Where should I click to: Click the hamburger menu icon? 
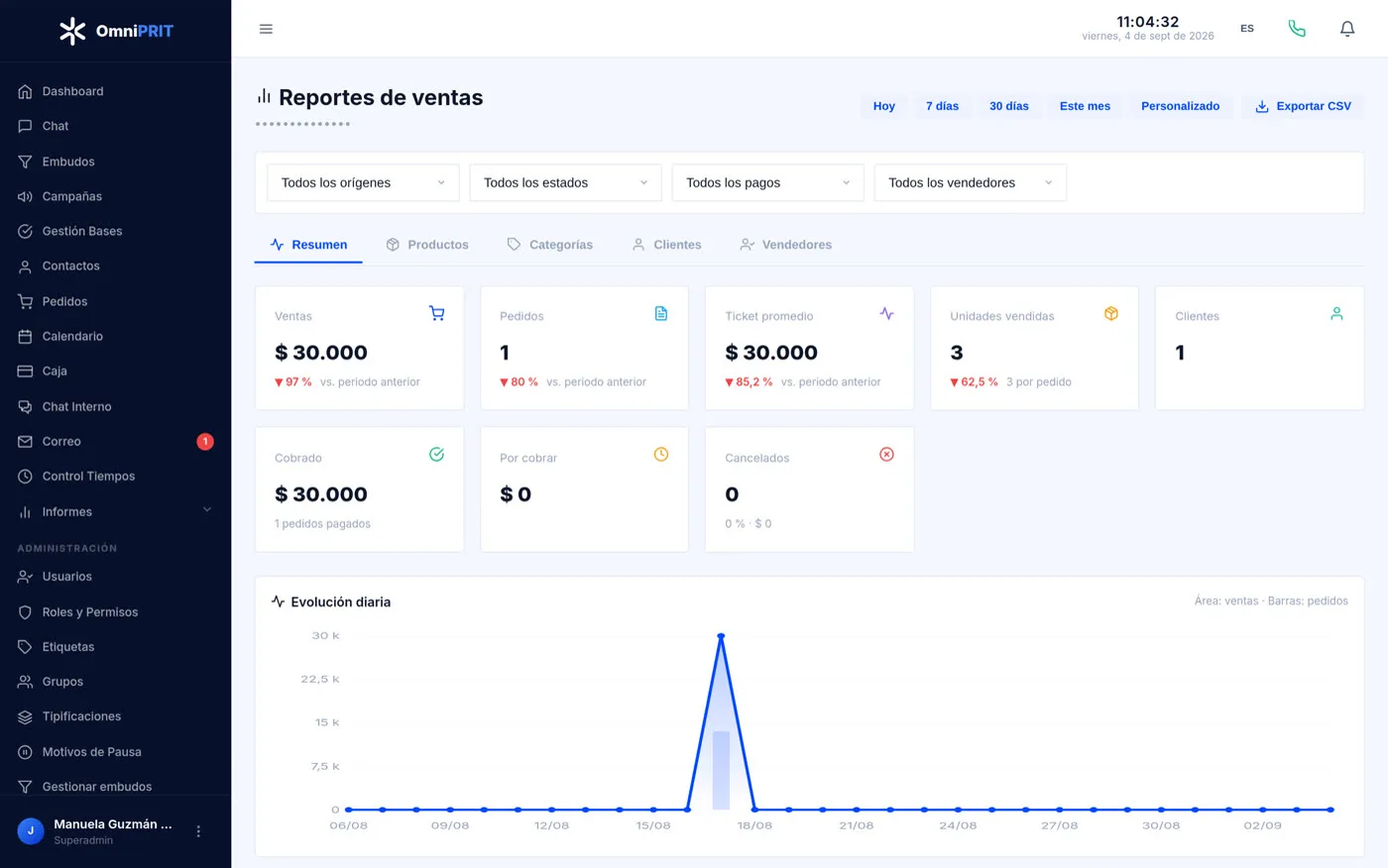(266, 29)
